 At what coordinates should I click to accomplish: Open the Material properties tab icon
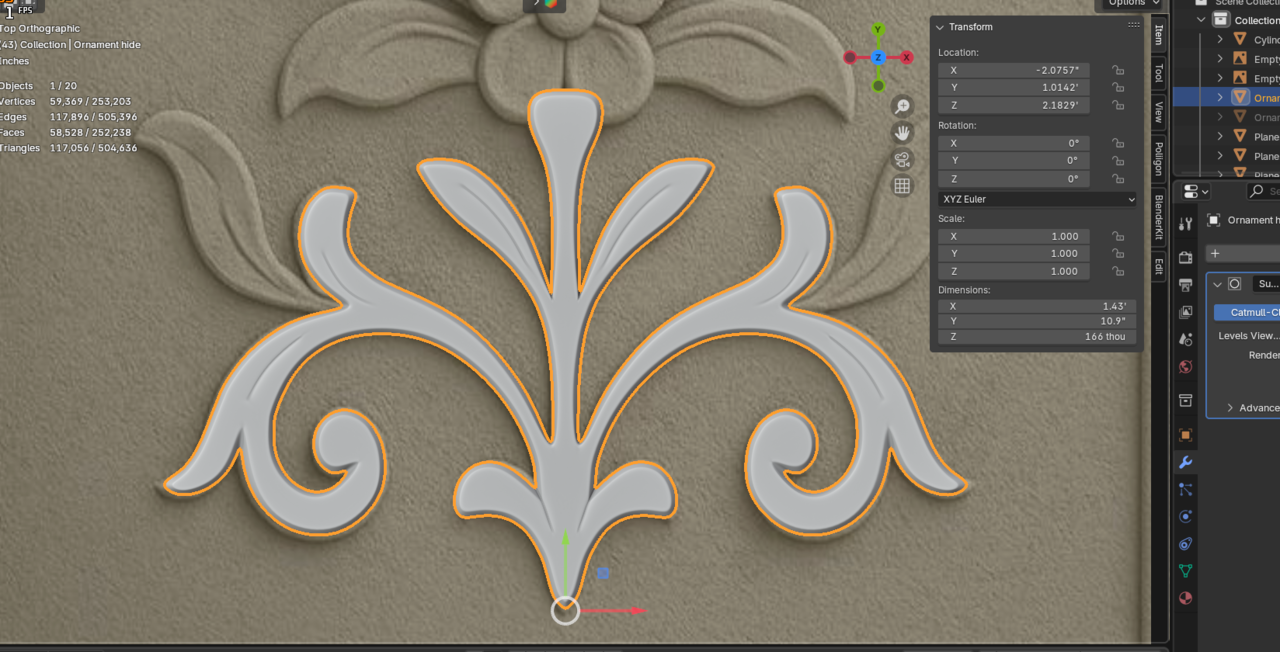pyautogui.click(x=1186, y=598)
